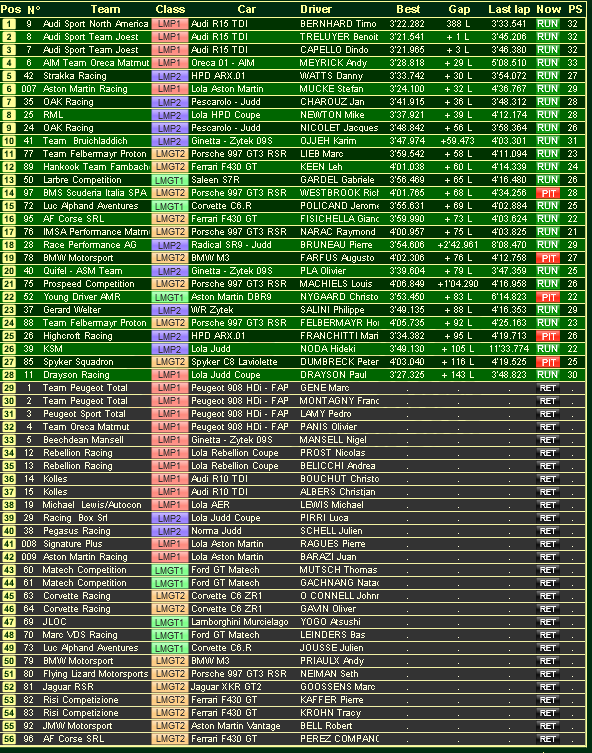The height and width of the screenshot is (753, 592).
Task: Click IMSA Performance Matmut team
Action: click(96, 231)
